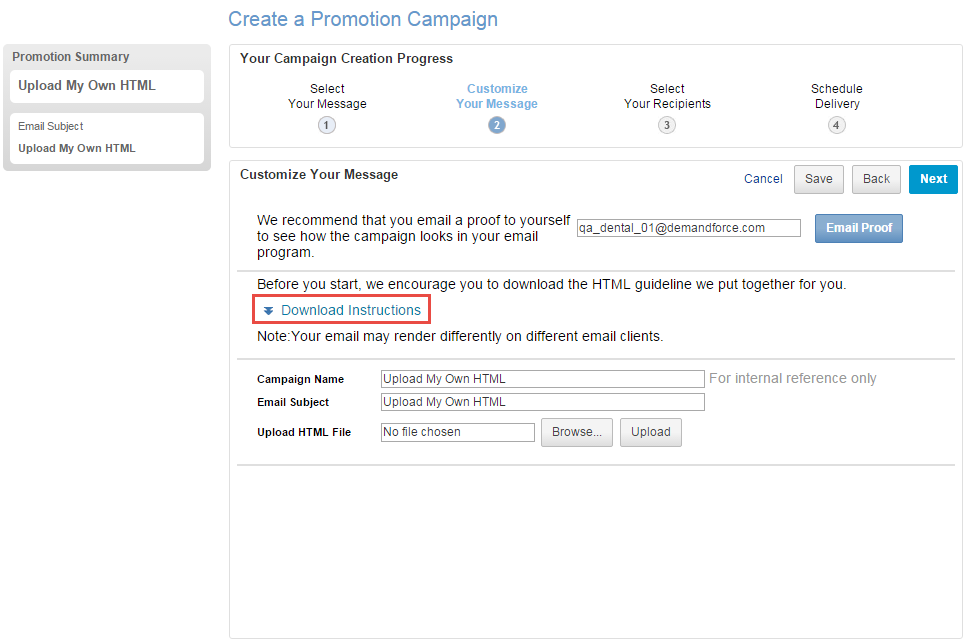
Task: Go Back to the previous step
Action: 876,179
